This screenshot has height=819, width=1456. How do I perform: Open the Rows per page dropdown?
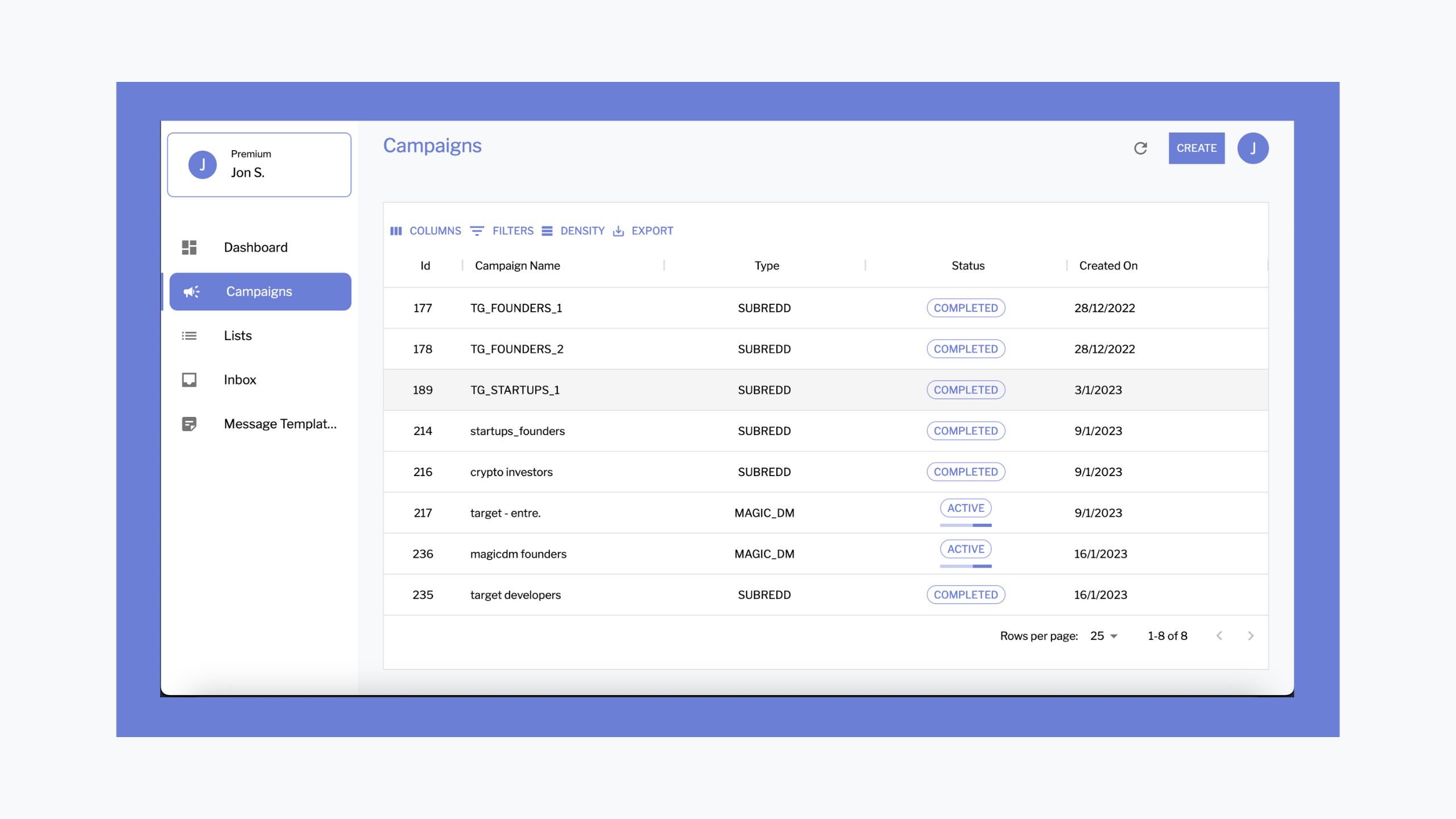pyautogui.click(x=1104, y=636)
